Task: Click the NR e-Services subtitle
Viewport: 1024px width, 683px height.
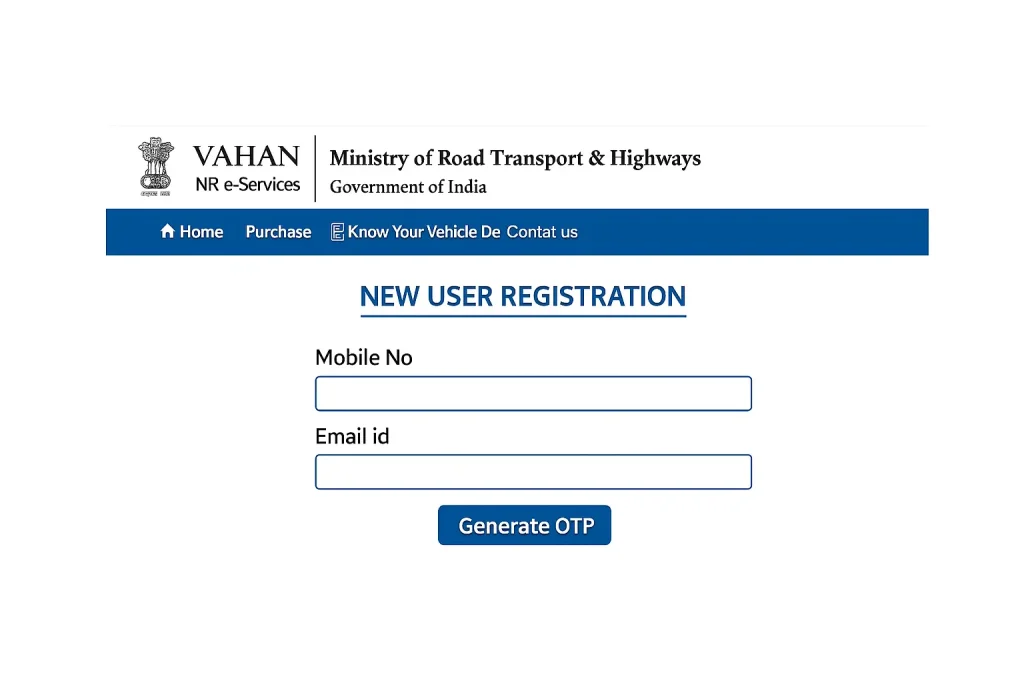Action: pos(247,184)
